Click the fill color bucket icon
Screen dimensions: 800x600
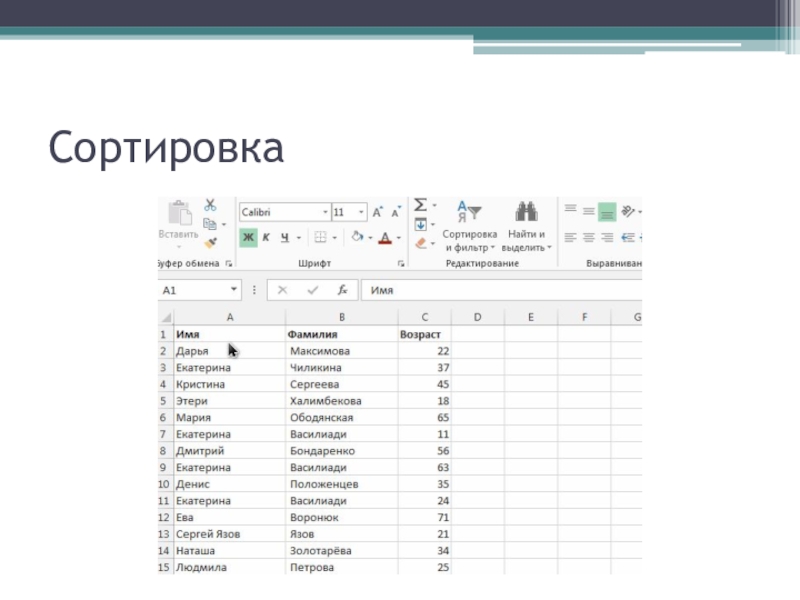point(357,237)
